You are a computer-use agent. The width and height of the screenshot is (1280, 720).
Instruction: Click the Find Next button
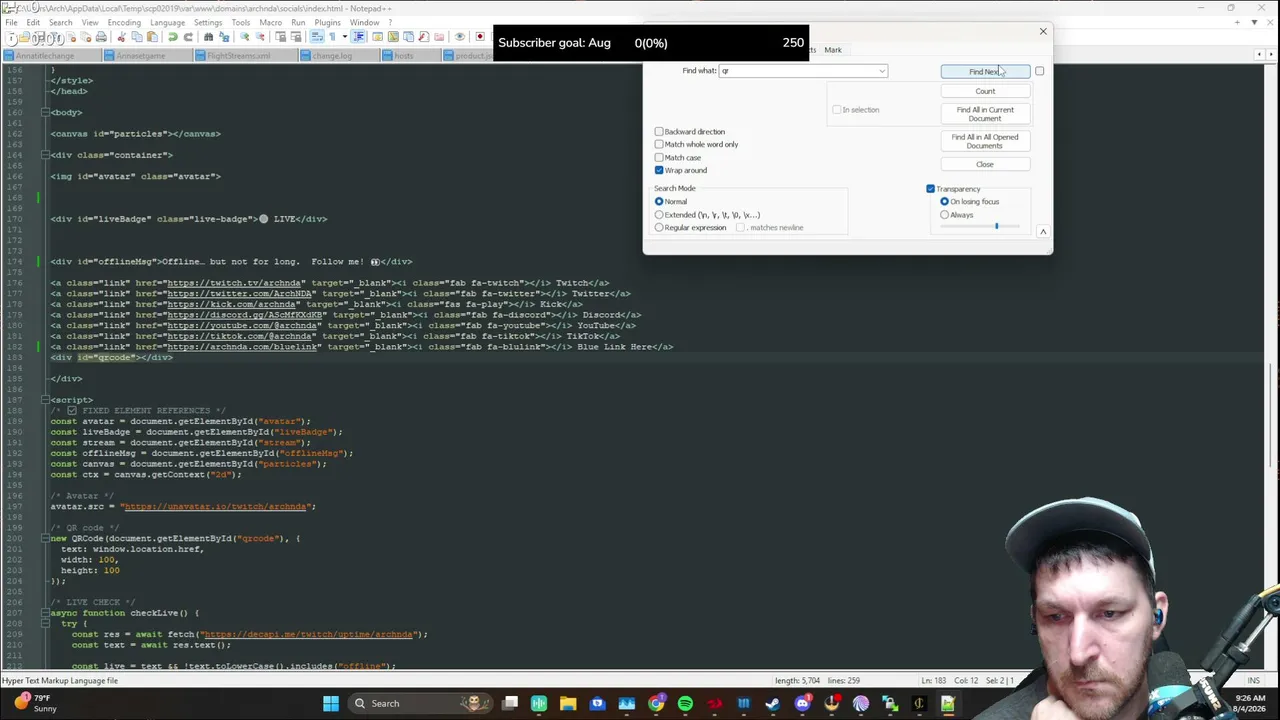[x=985, y=71]
